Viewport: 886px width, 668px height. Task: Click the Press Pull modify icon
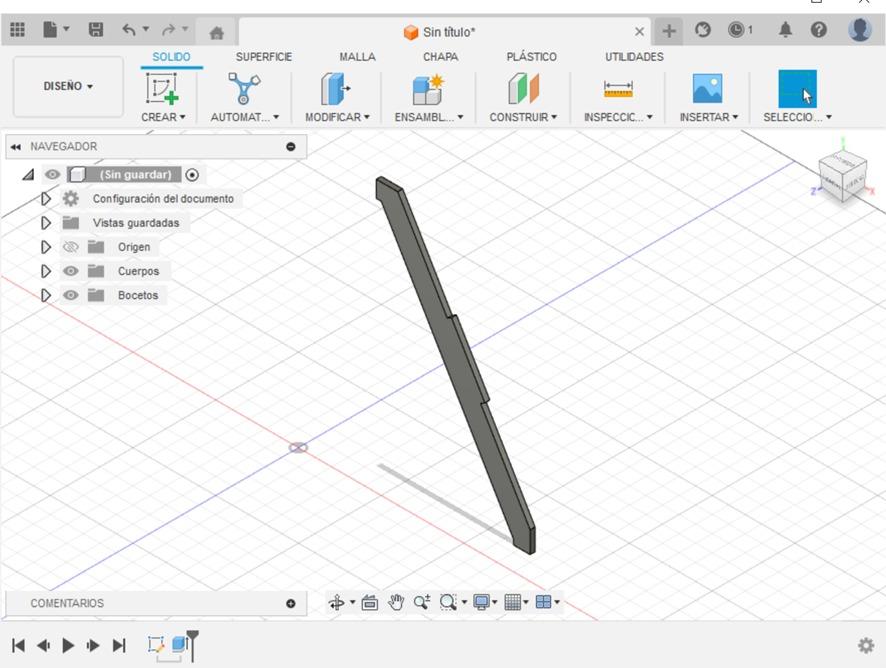click(x=336, y=89)
